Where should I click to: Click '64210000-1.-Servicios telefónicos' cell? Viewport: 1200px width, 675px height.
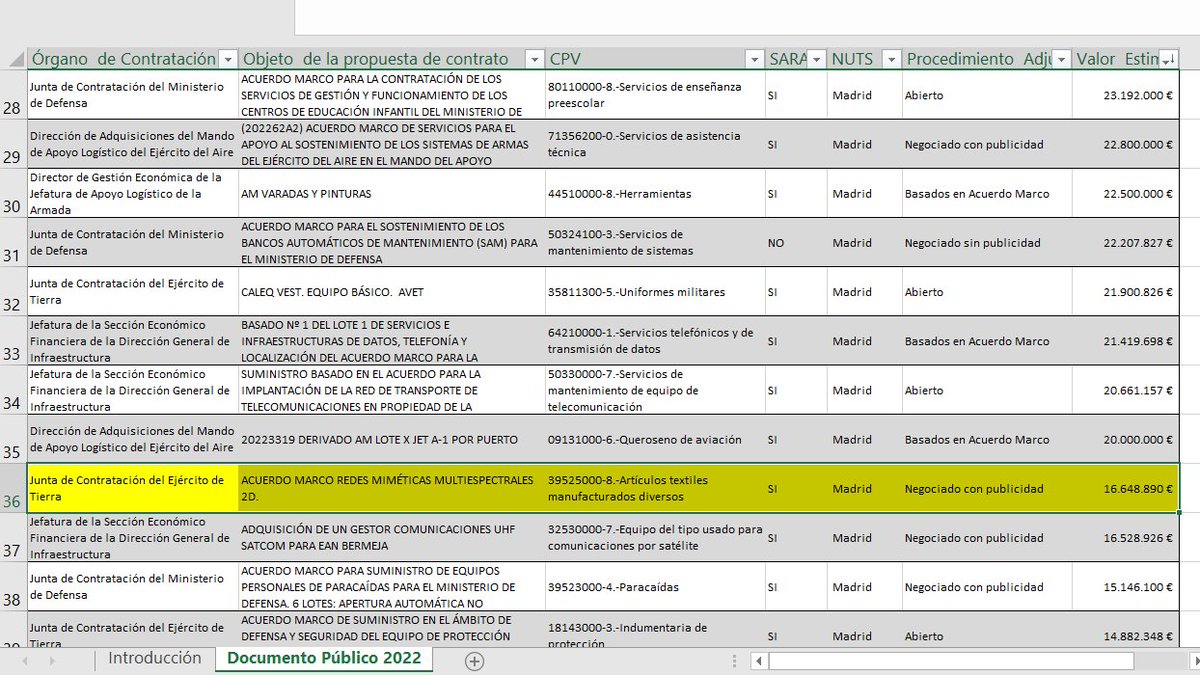[655, 340]
